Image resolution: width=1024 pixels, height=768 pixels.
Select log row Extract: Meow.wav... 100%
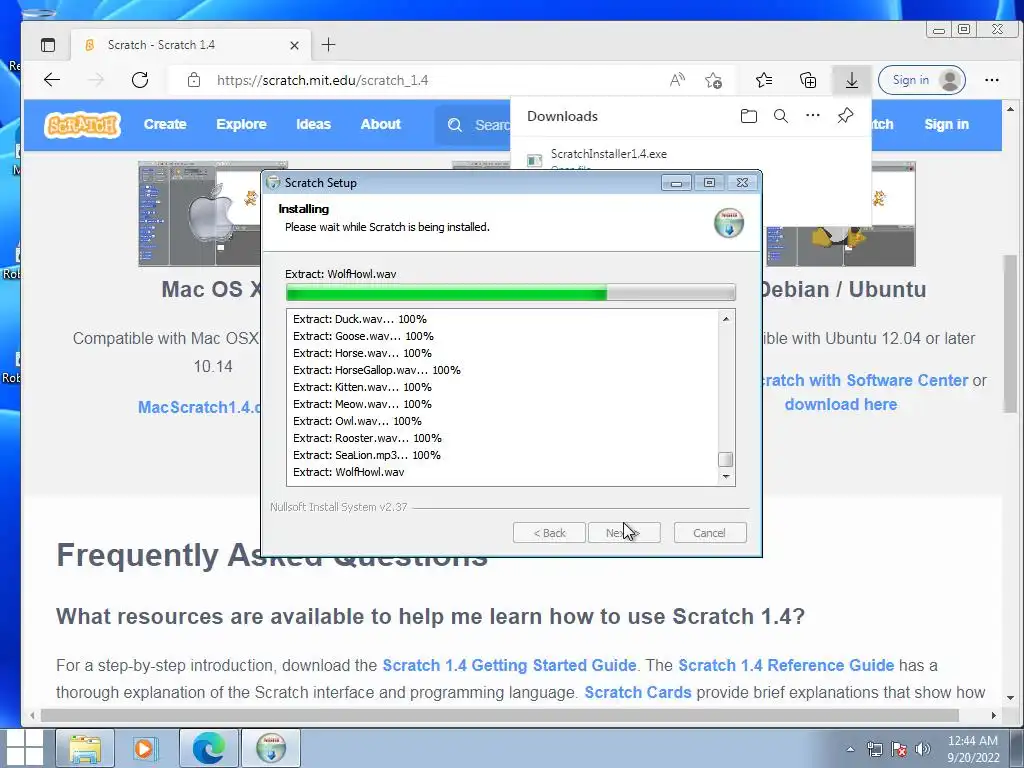[362, 404]
